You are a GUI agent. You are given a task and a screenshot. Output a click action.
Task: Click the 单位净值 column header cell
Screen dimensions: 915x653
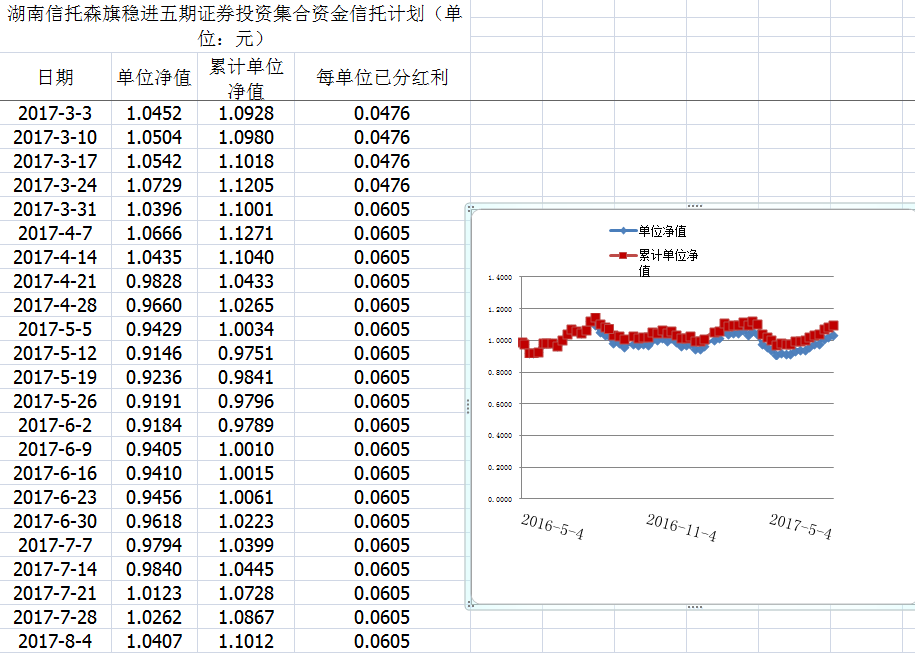click(154, 78)
